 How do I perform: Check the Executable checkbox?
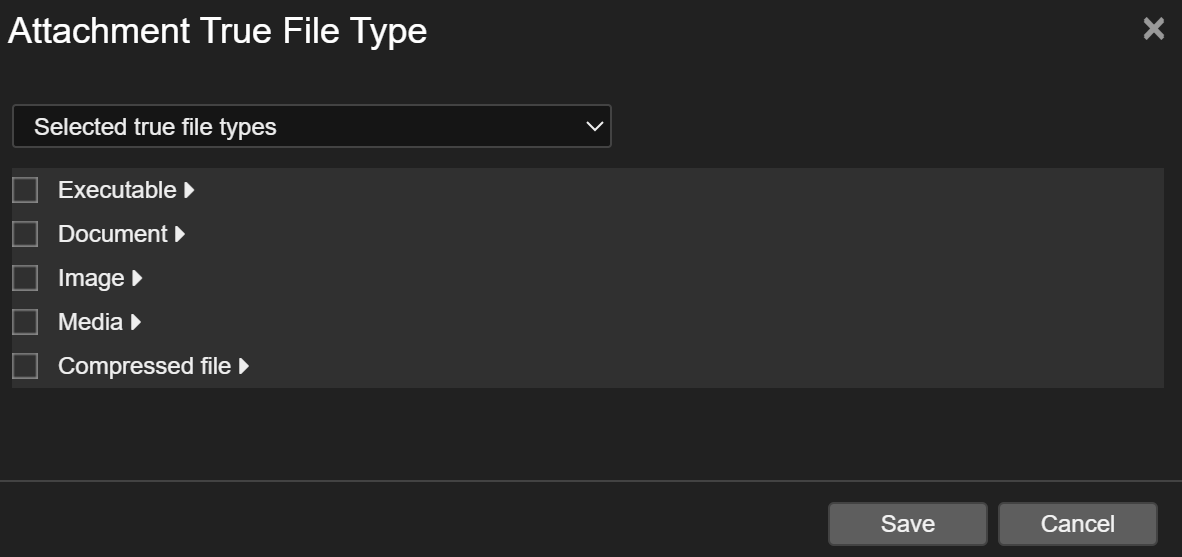tap(25, 190)
